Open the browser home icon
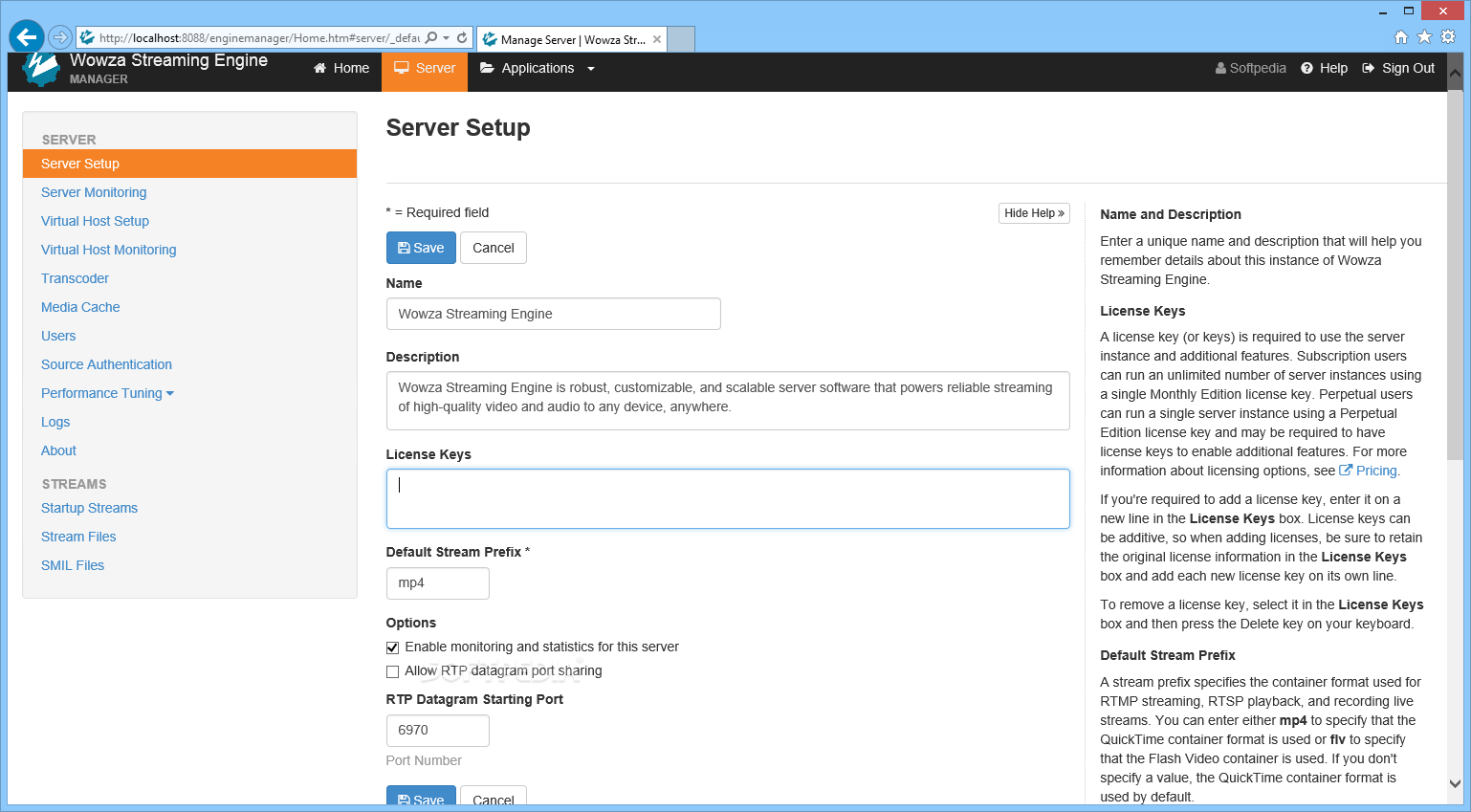Image resolution: width=1471 pixels, height=812 pixels. tap(1401, 37)
